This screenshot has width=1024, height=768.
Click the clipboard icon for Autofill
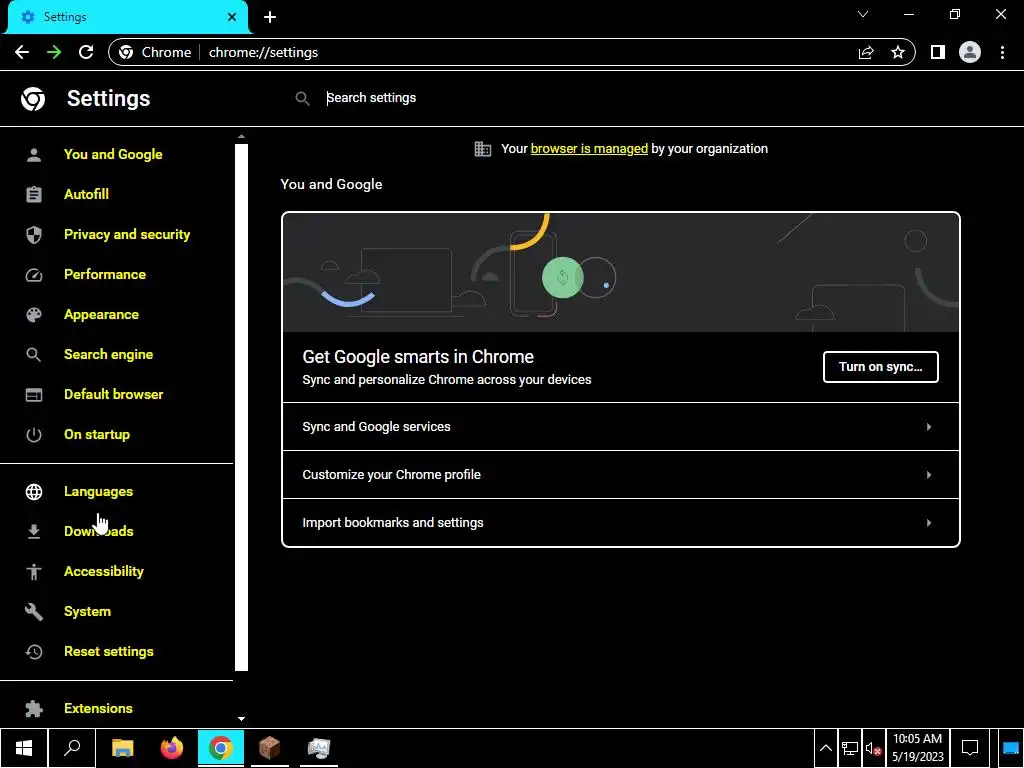34,195
